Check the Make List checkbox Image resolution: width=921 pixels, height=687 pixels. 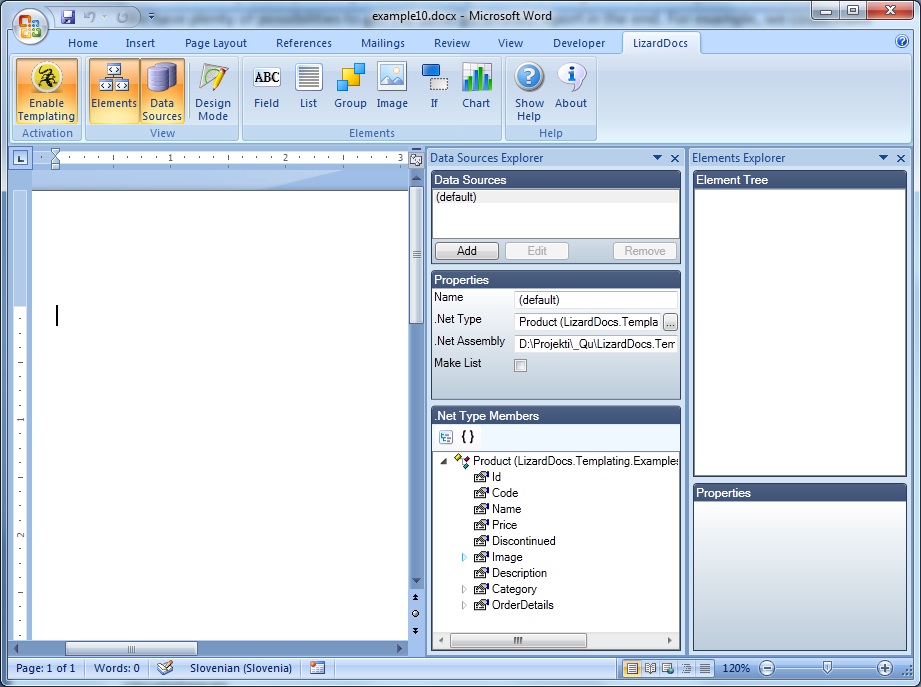520,365
